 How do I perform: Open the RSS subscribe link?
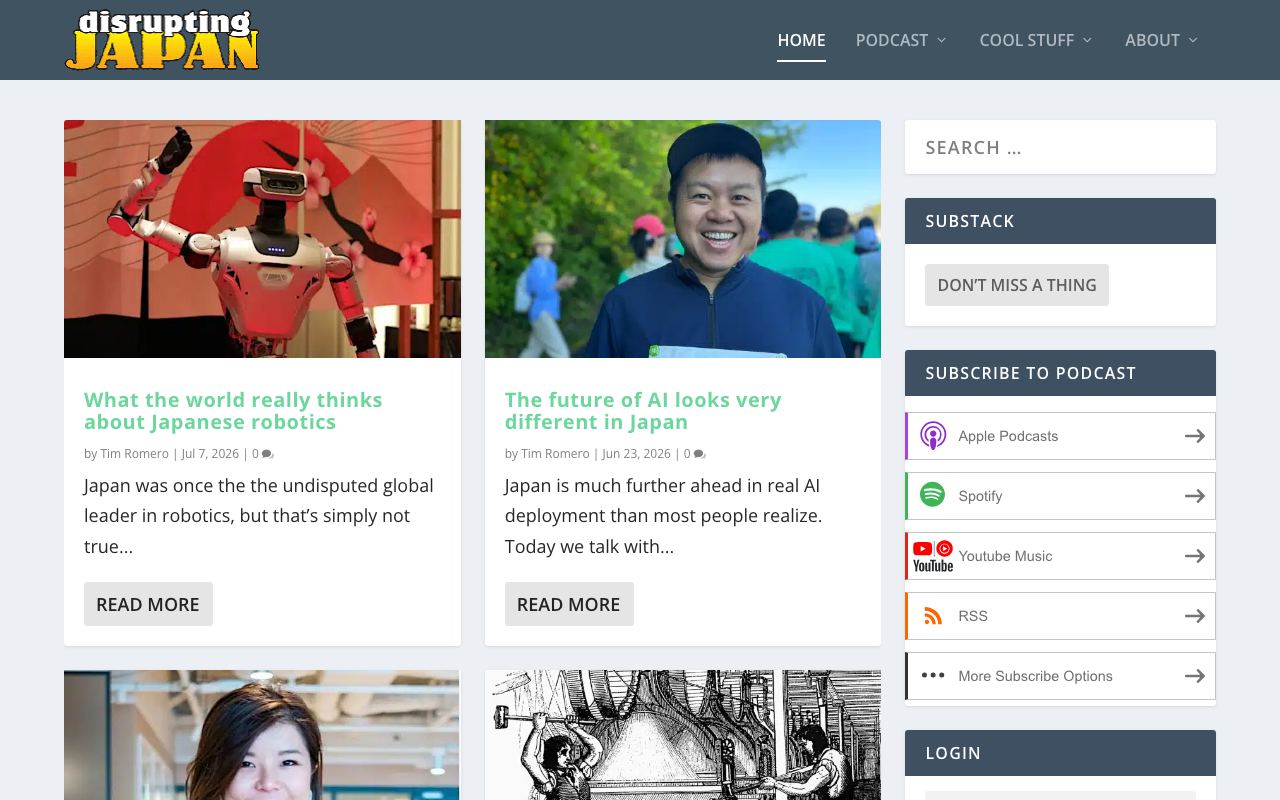click(1060, 616)
